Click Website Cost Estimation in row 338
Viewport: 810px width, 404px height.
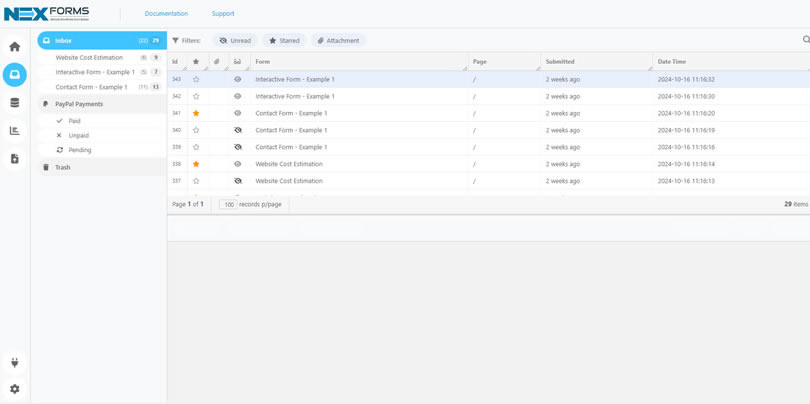289,164
